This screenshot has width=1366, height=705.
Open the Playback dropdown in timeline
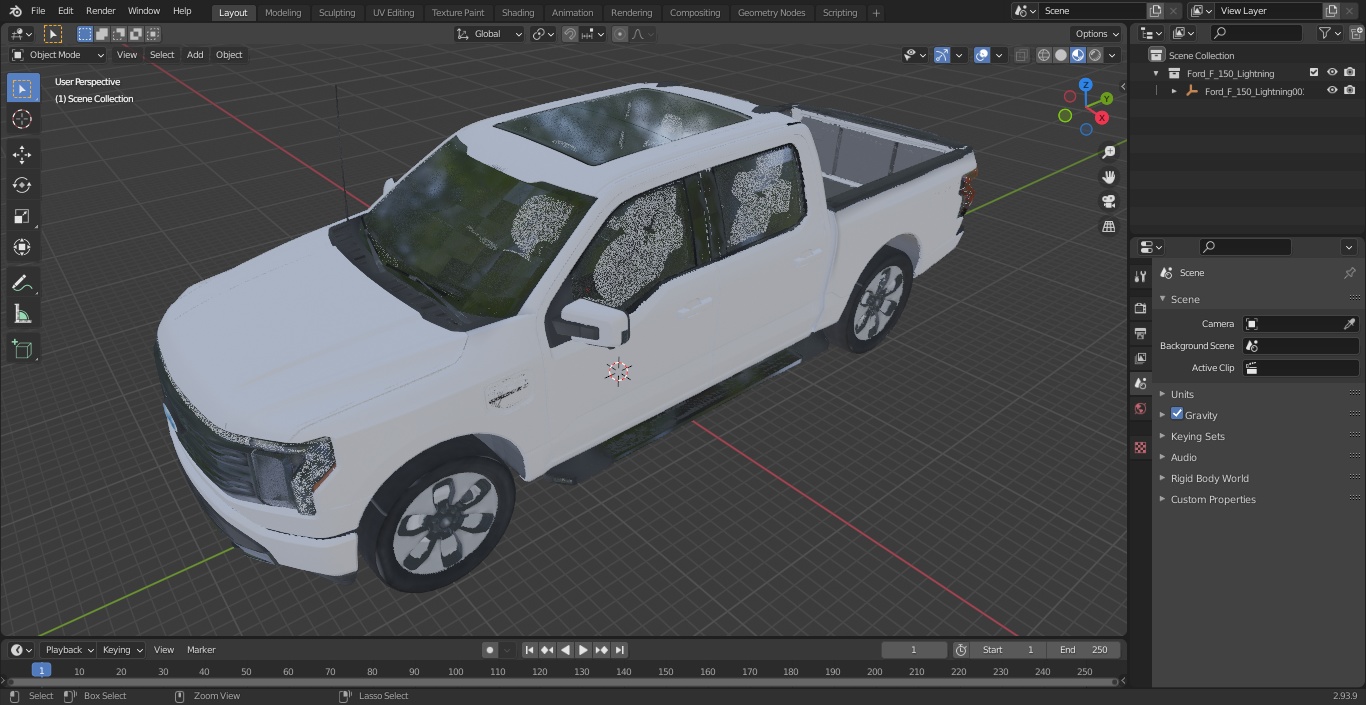tap(69, 650)
